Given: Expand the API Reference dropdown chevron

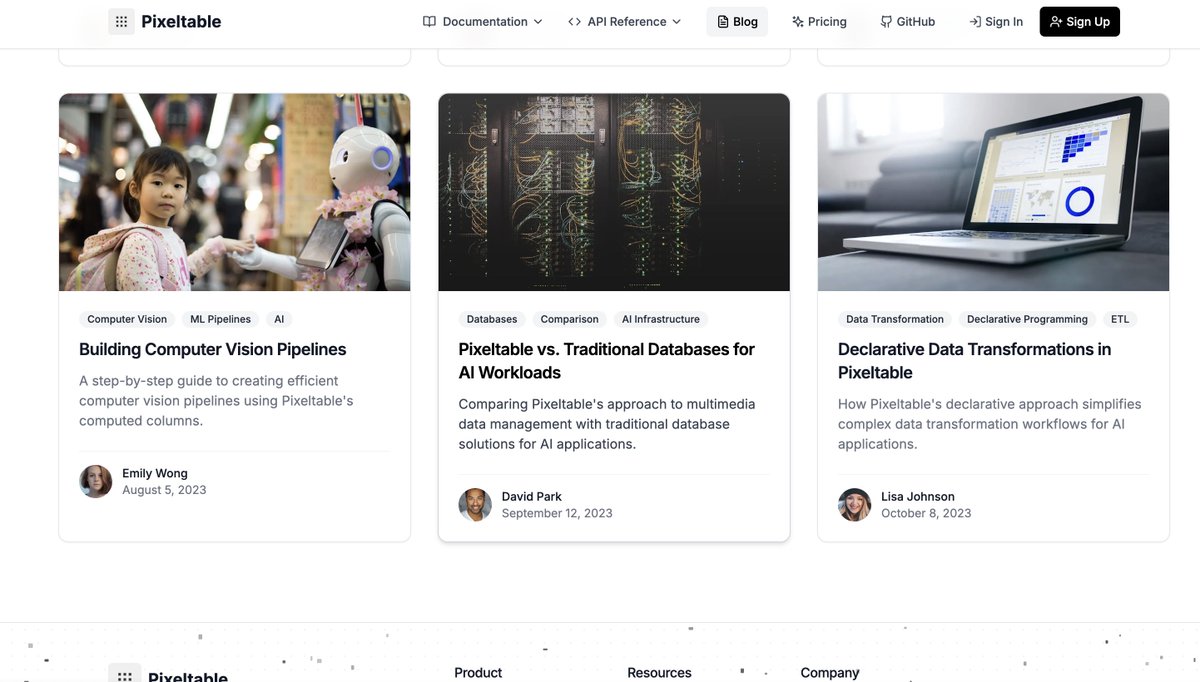Looking at the screenshot, I should pyautogui.click(x=676, y=22).
